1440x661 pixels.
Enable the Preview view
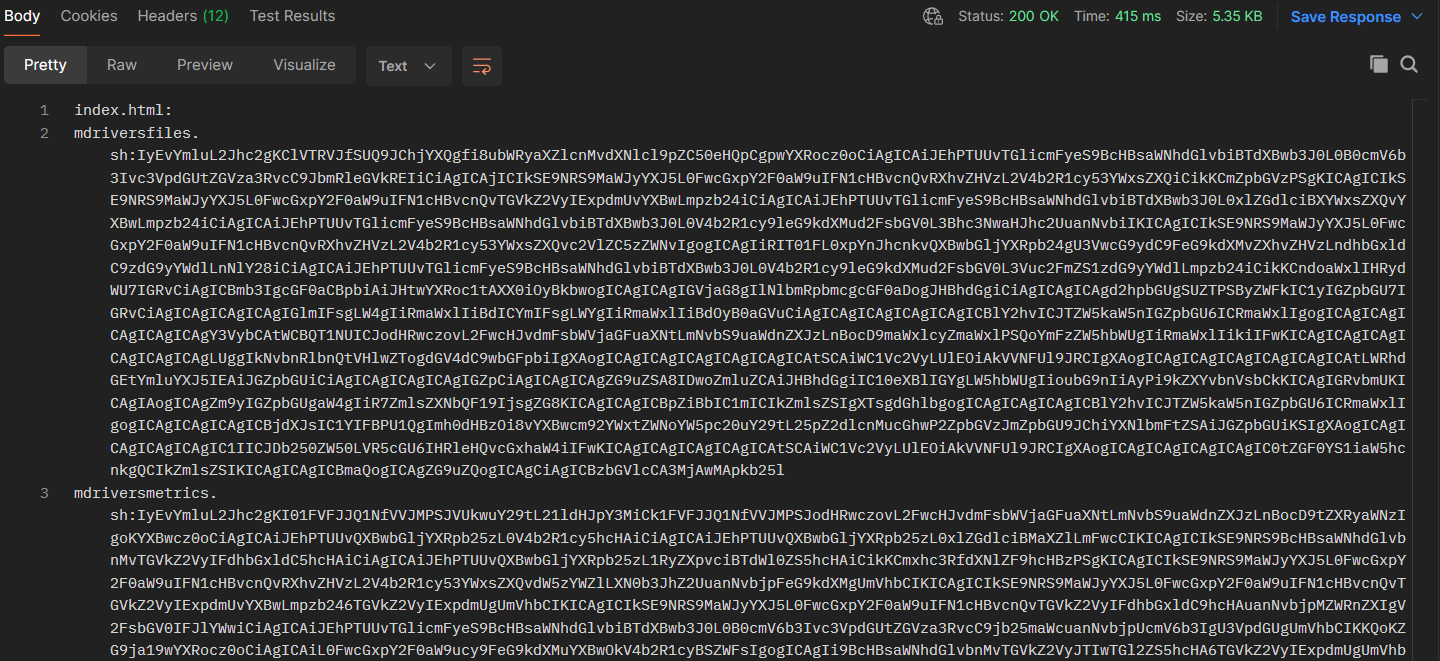coord(204,64)
